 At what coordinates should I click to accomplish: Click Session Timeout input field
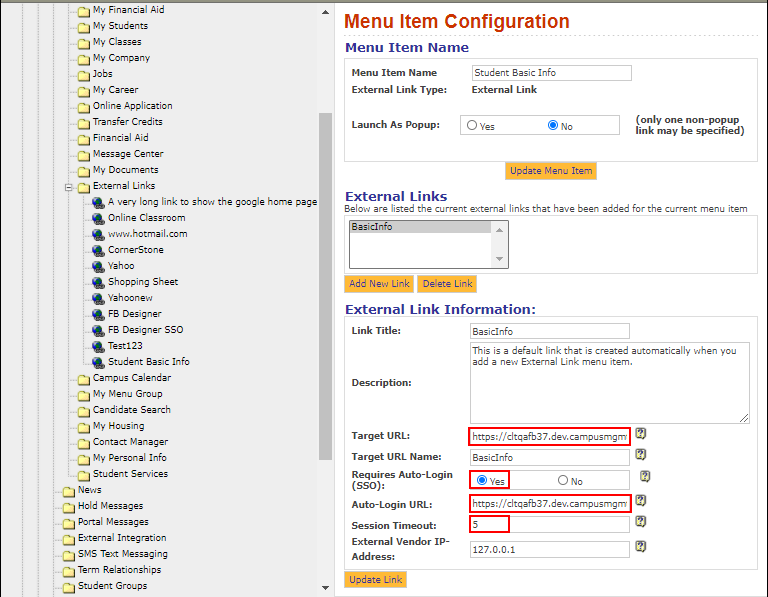coord(550,525)
